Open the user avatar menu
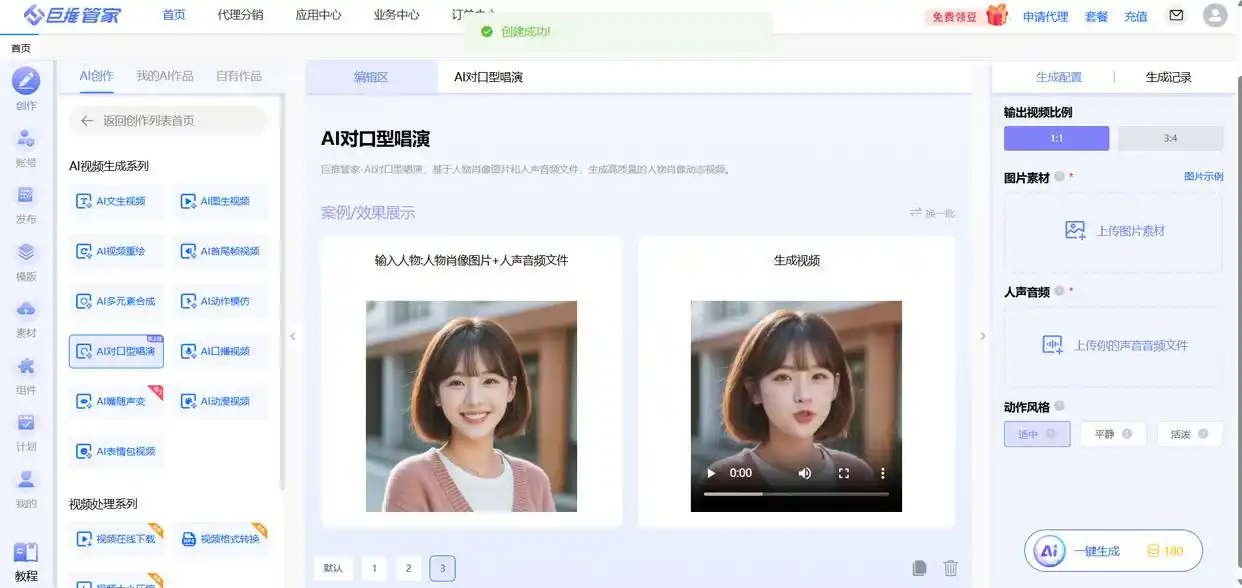The height and width of the screenshot is (588, 1242). click(x=1215, y=15)
